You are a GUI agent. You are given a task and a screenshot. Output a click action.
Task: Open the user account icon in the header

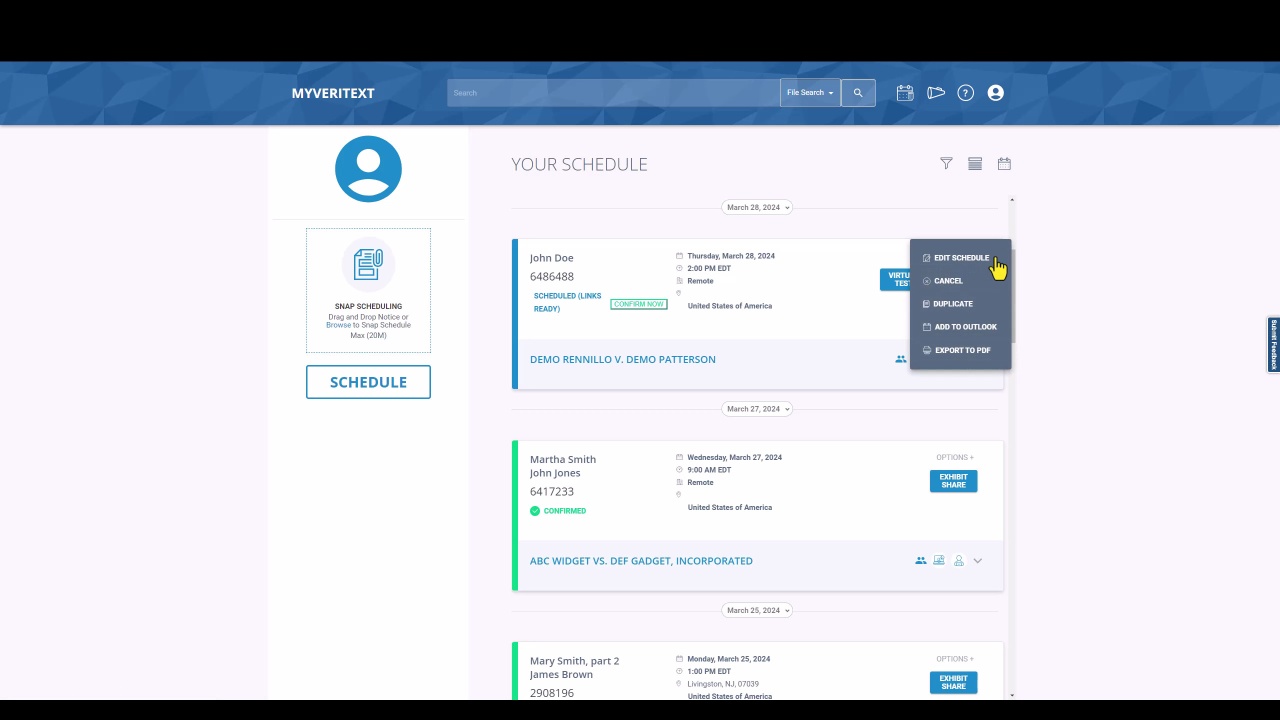coord(995,93)
